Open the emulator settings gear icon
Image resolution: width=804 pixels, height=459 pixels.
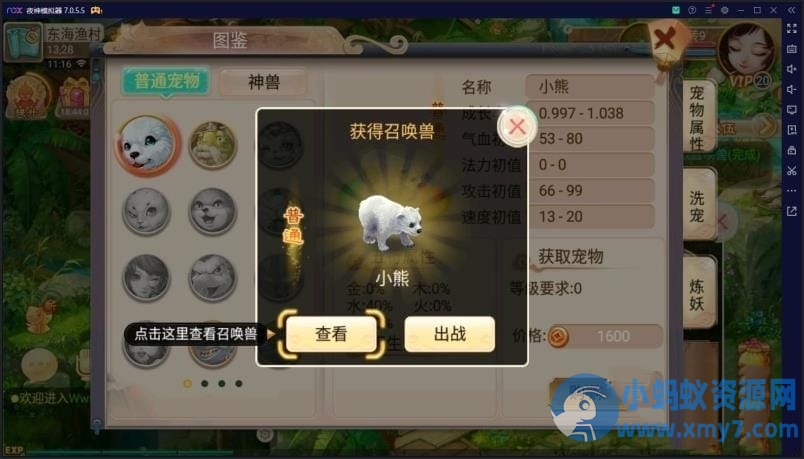(725, 10)
